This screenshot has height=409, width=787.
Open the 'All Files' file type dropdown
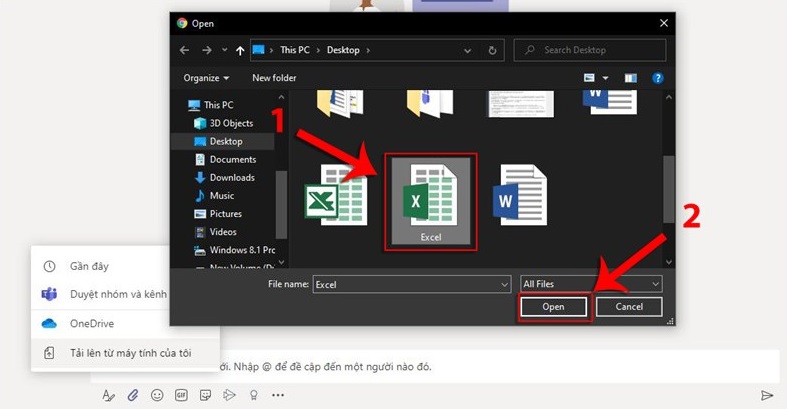tap(591, 284)
